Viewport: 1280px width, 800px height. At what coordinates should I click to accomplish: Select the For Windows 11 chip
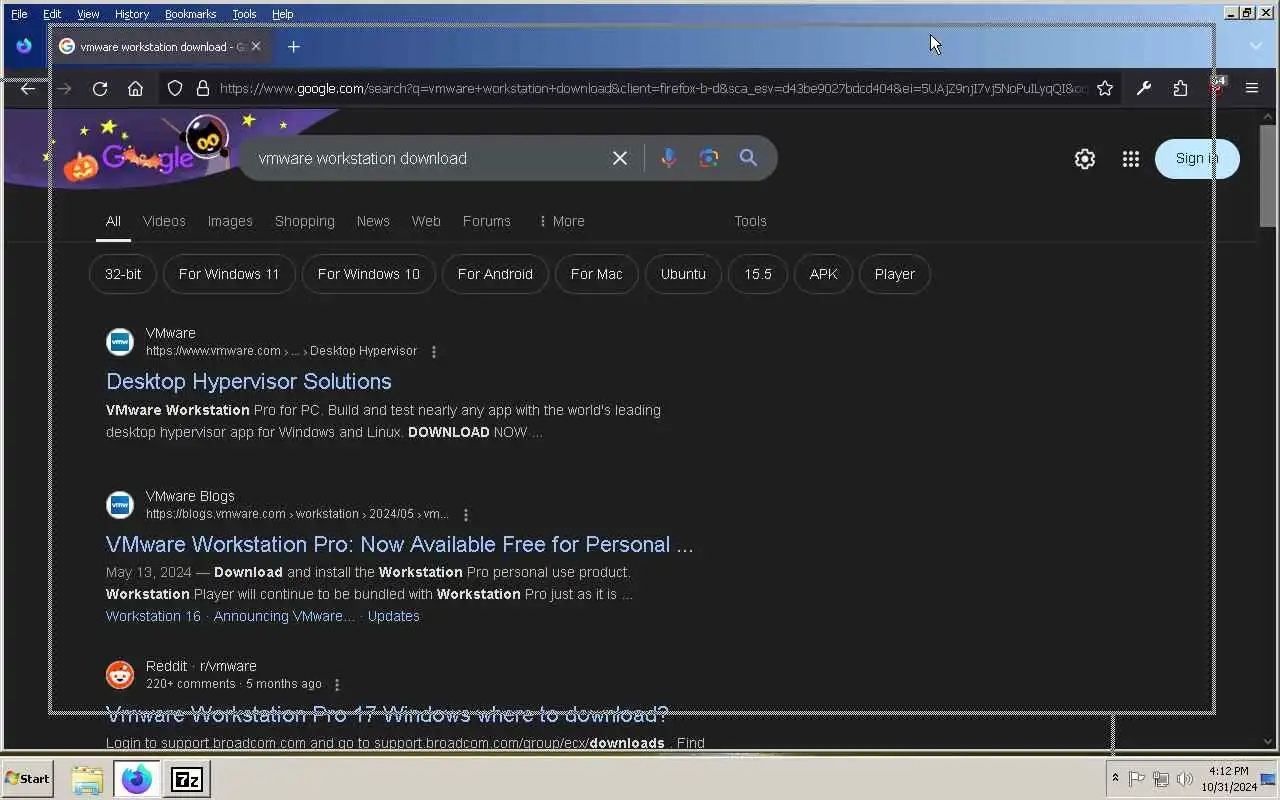(x=229, y=274)
